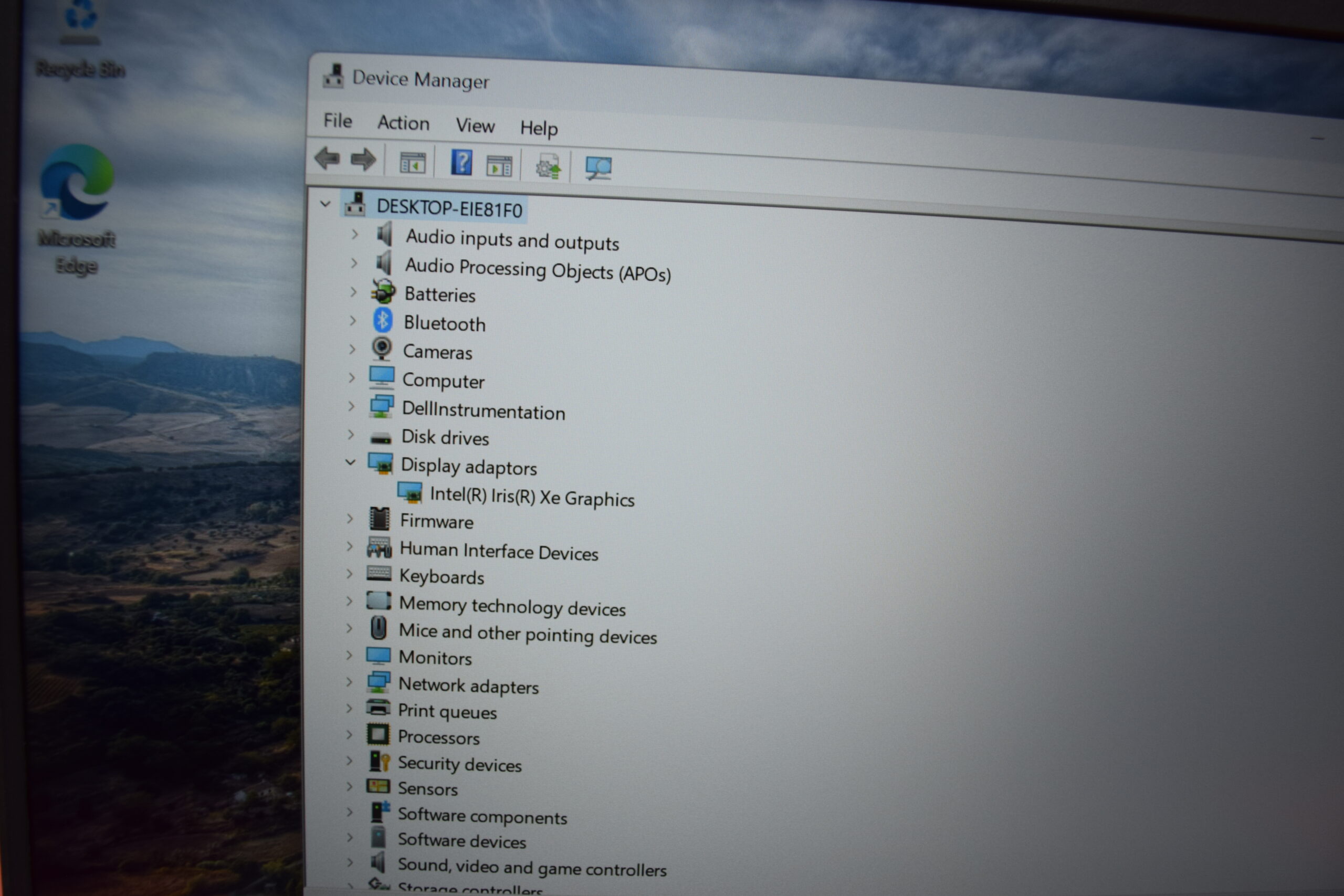Image resolution: width=1344 pixels, height=896 pixels.
Task: Select the Print queues label
Action: (447, 711)
